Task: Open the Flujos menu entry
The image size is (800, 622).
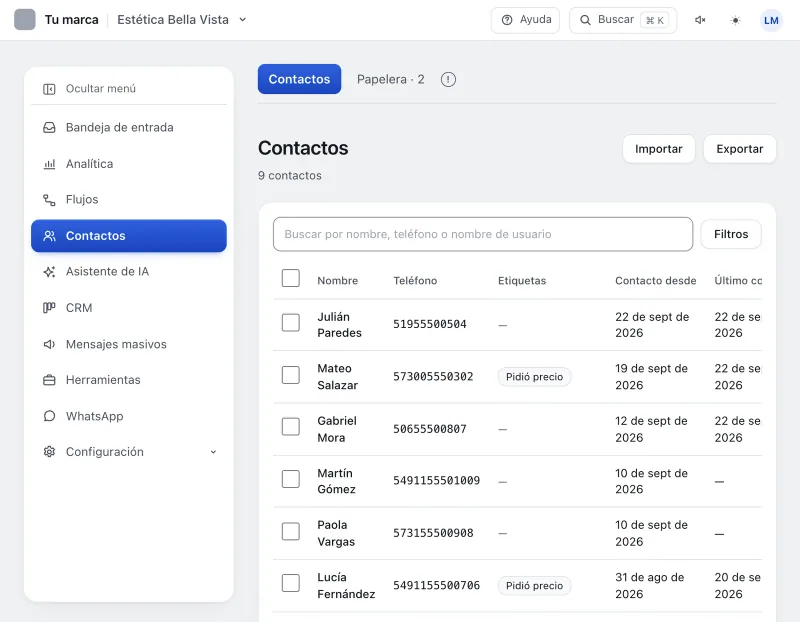Action: pos(129,200)
